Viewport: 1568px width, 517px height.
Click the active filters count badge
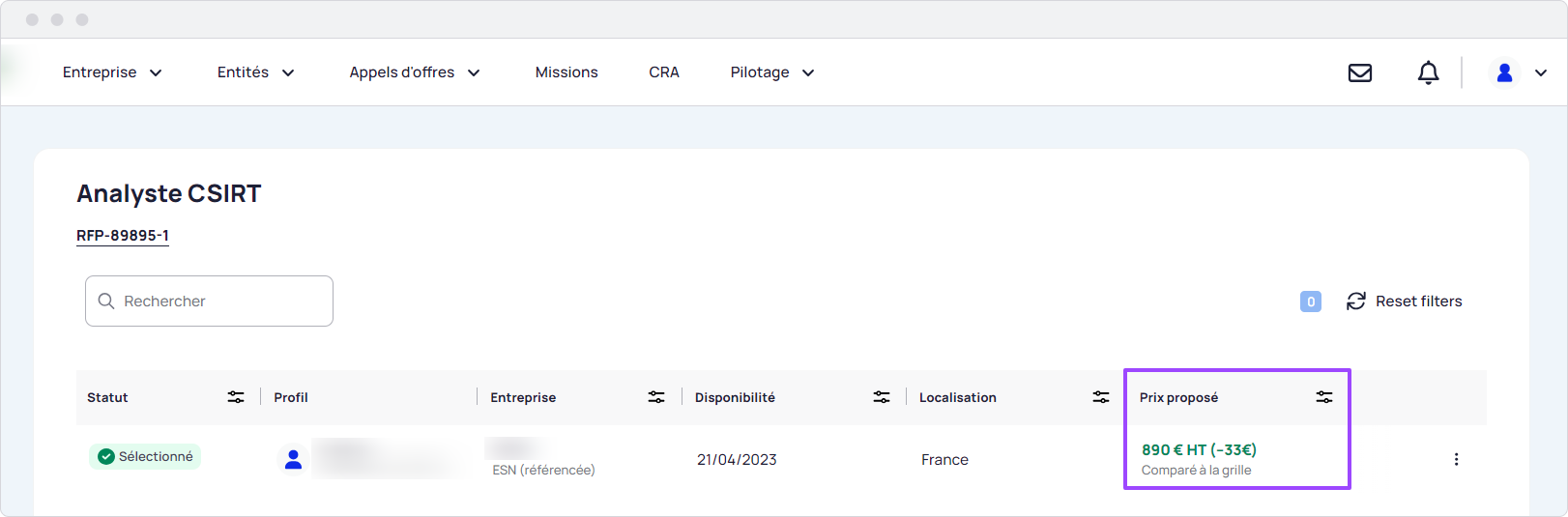[x=1311, y=302]
